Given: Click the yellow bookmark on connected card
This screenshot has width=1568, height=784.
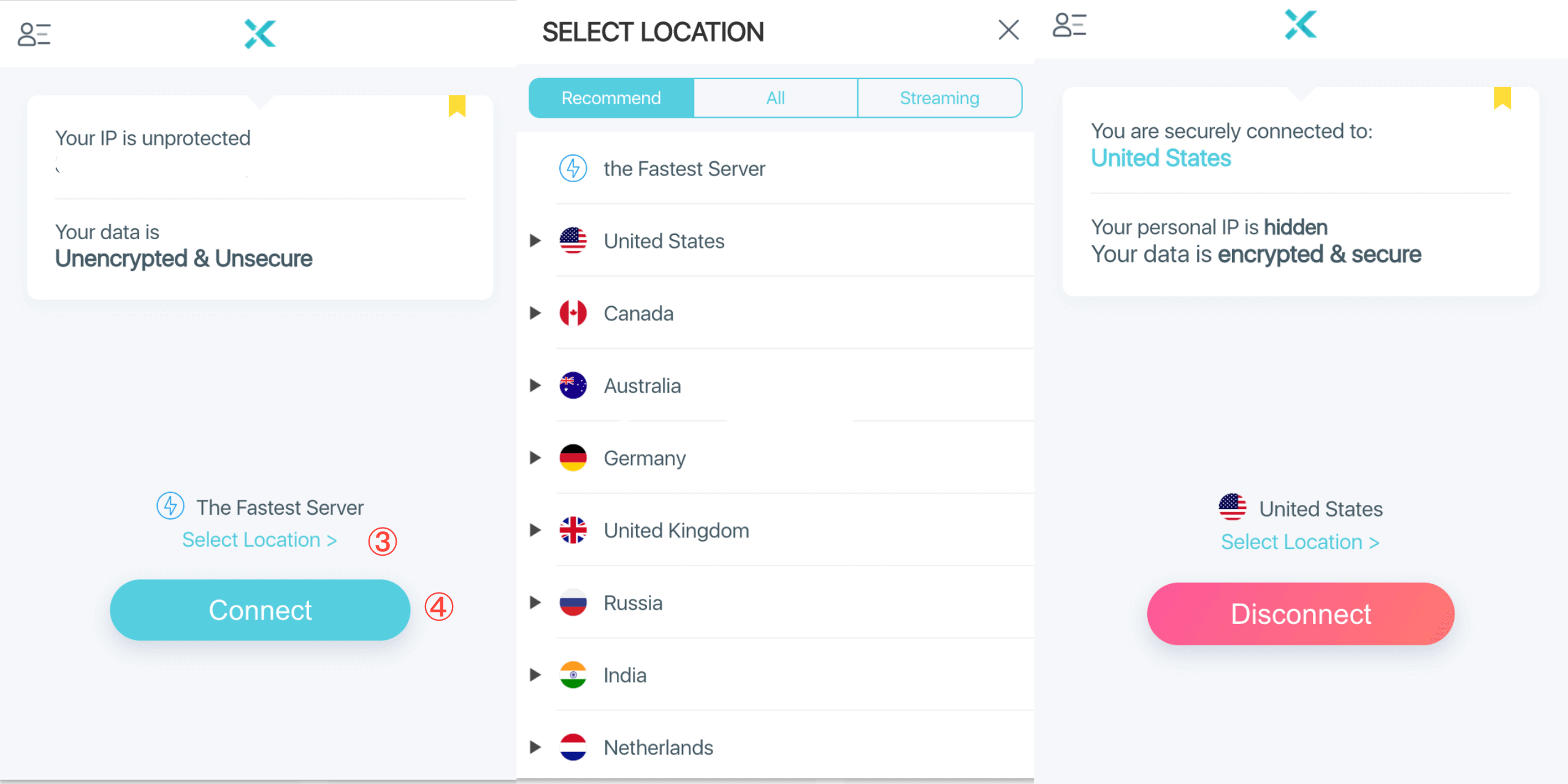Looking at the screenshot, I should click(x=1502, y=98).
